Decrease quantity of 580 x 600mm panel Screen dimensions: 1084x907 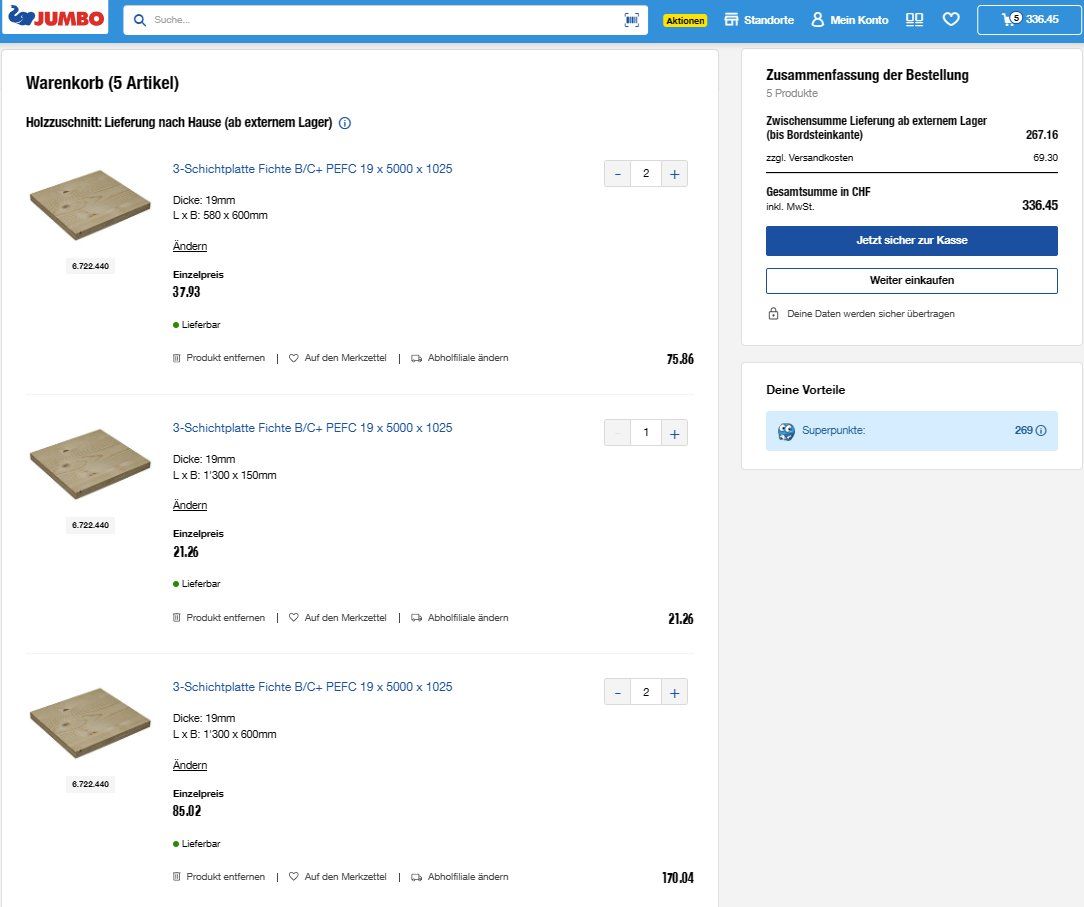(617, 174)
